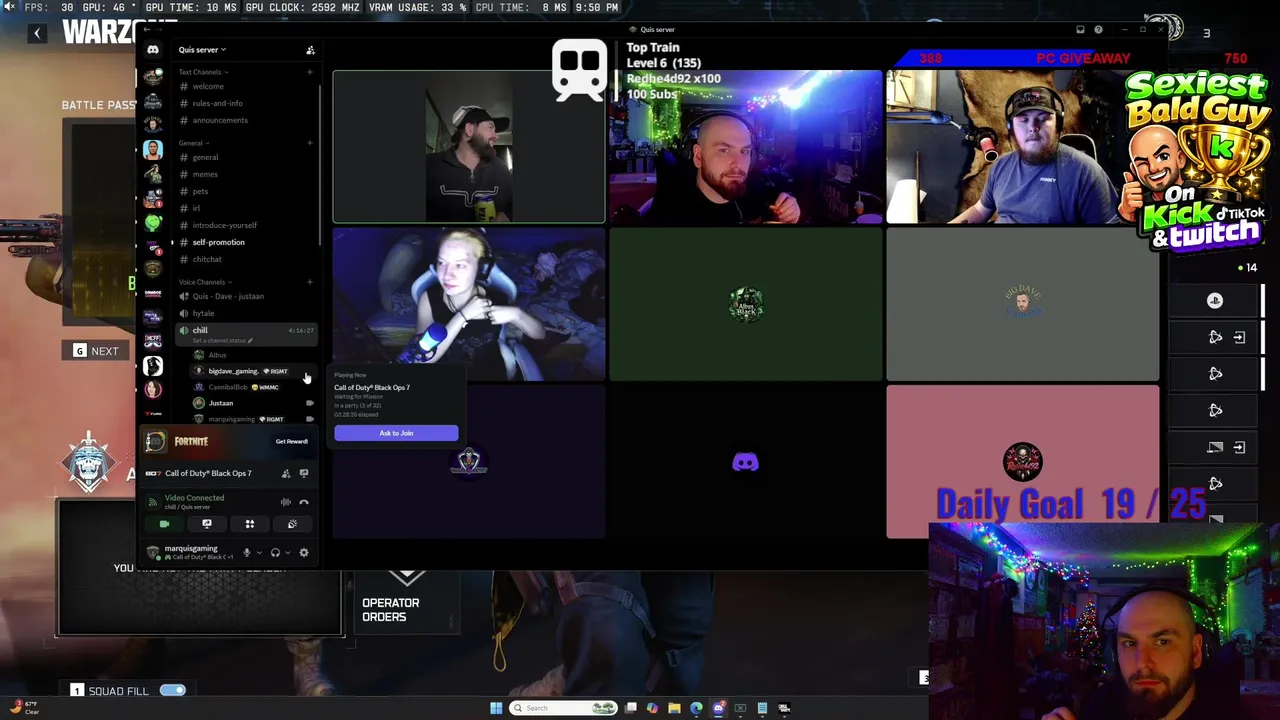This screenshot has width=1280, height=720.
Task: Click NEXT button in Warzone battle pass
Action: pos(96,351)
